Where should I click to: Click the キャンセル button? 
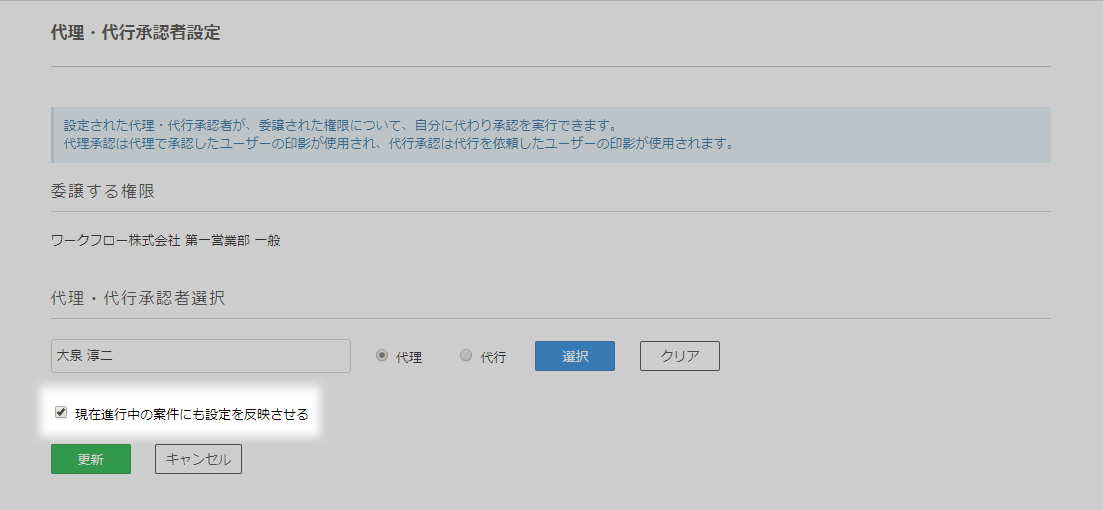[198, 459]
